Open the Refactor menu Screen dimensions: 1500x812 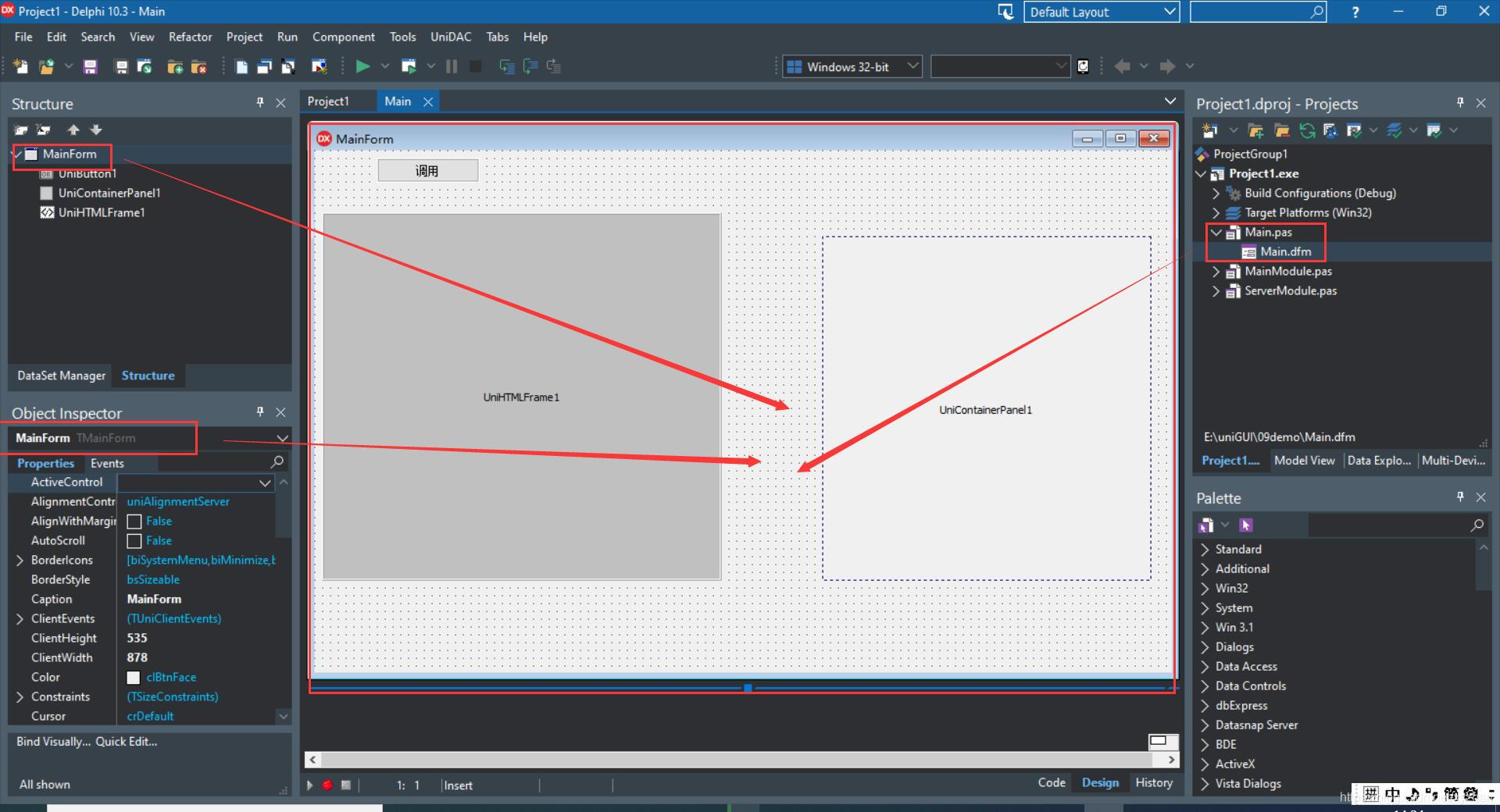tap(190, 37)
